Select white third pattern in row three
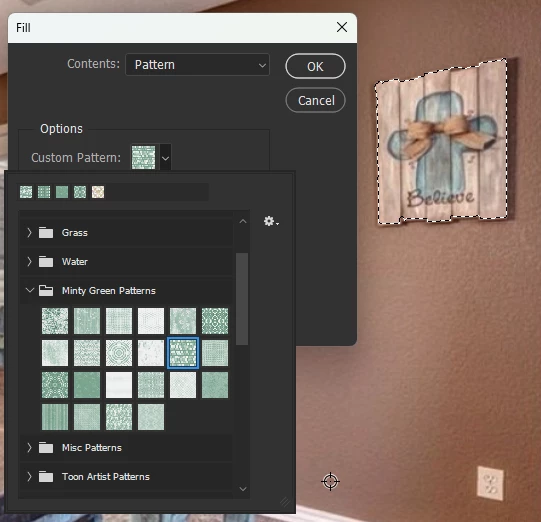 point(119,385)
